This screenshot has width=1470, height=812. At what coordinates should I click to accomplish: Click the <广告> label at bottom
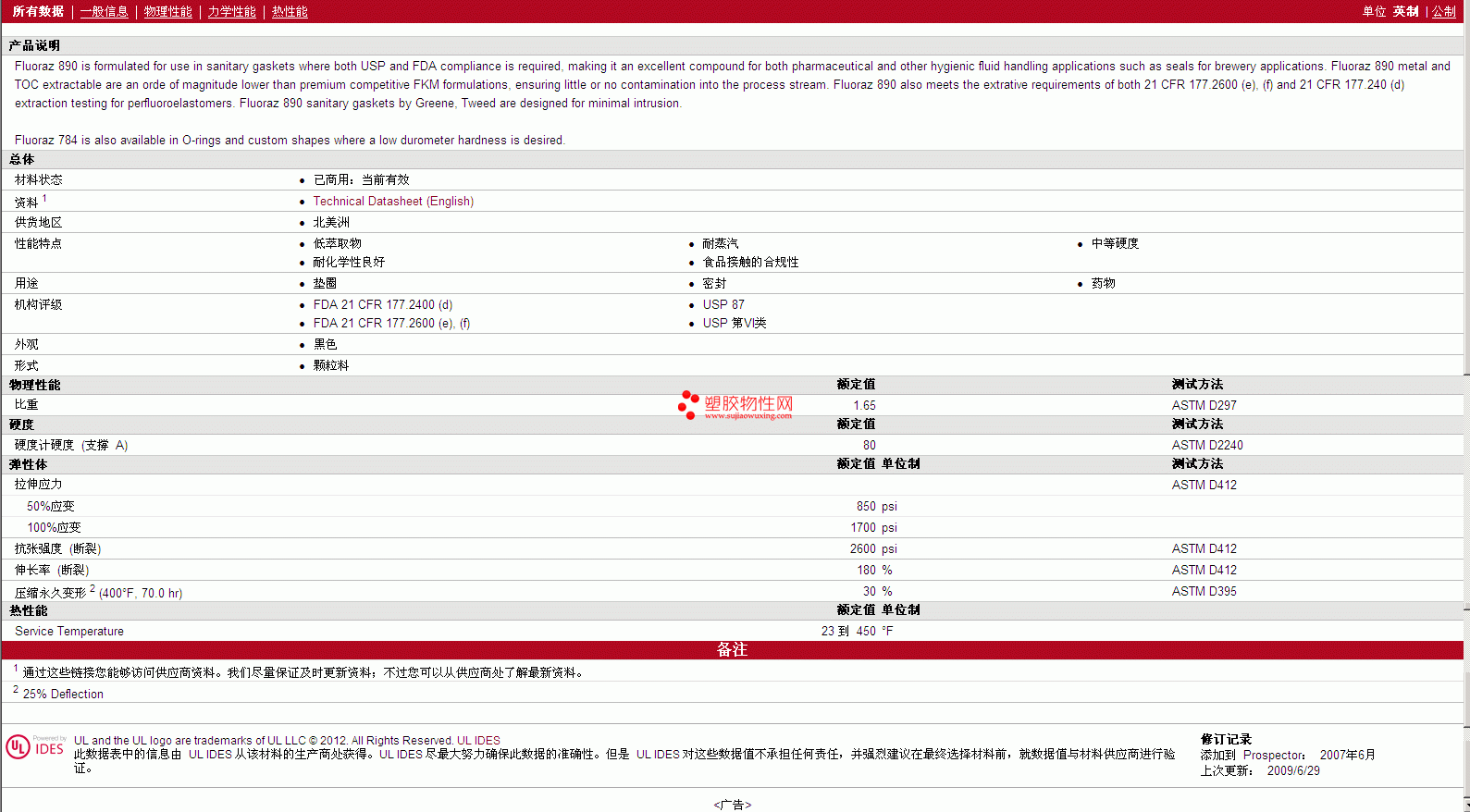[733, 805]
